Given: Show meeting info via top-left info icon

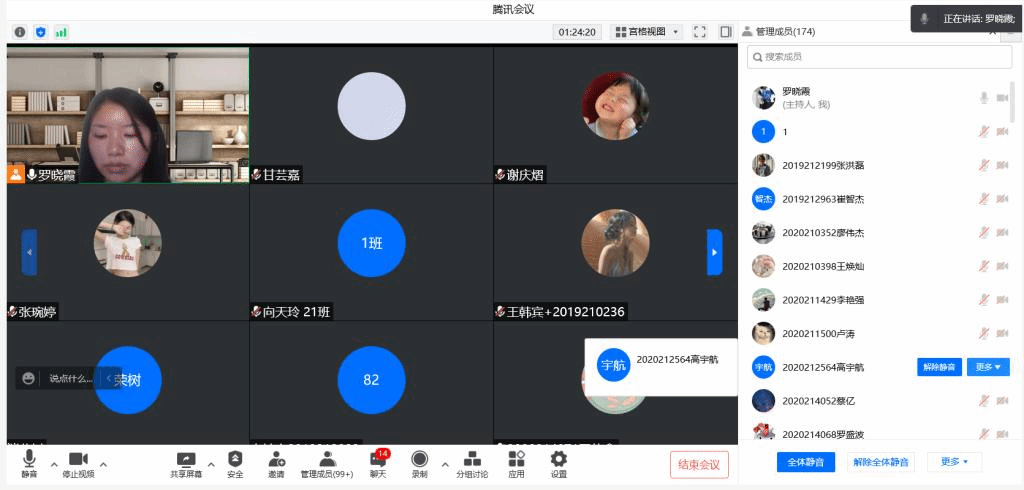Looking at the screenshot, I should pyautogui.click(x=20, y=32).
